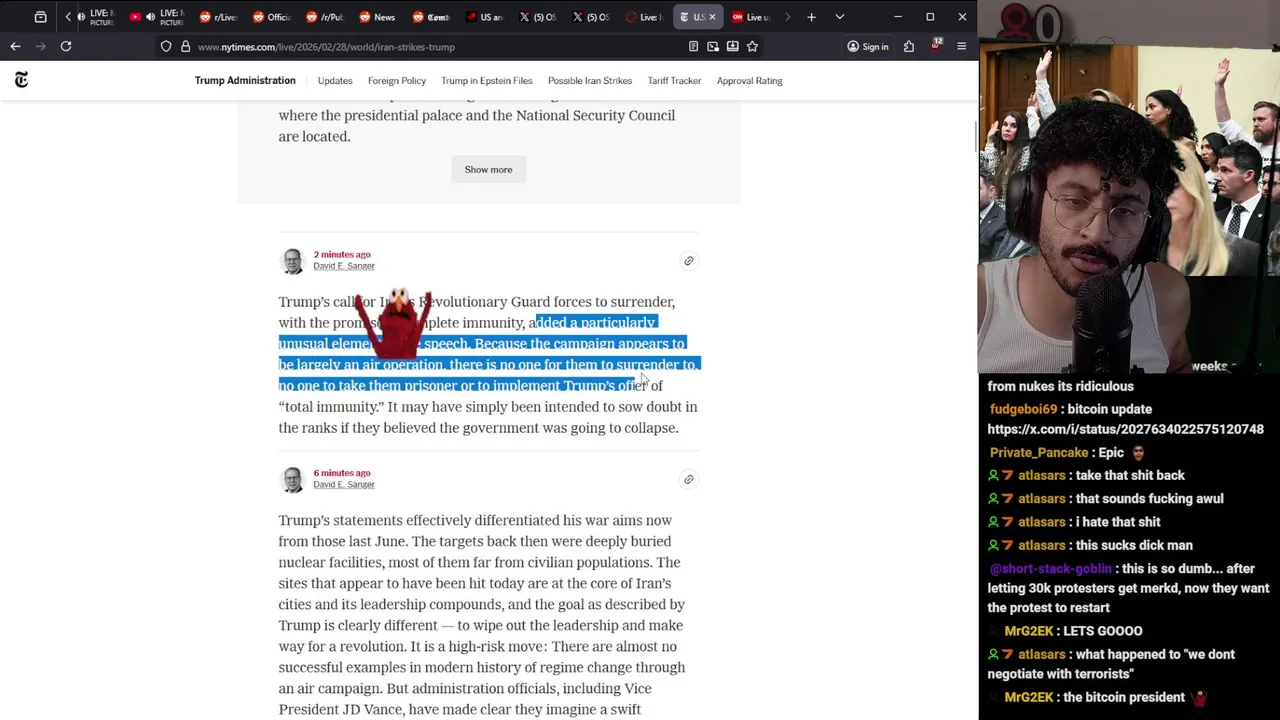Switch to the 'US an' tab
Screen dimensions: 1280x720
[484, 17]
